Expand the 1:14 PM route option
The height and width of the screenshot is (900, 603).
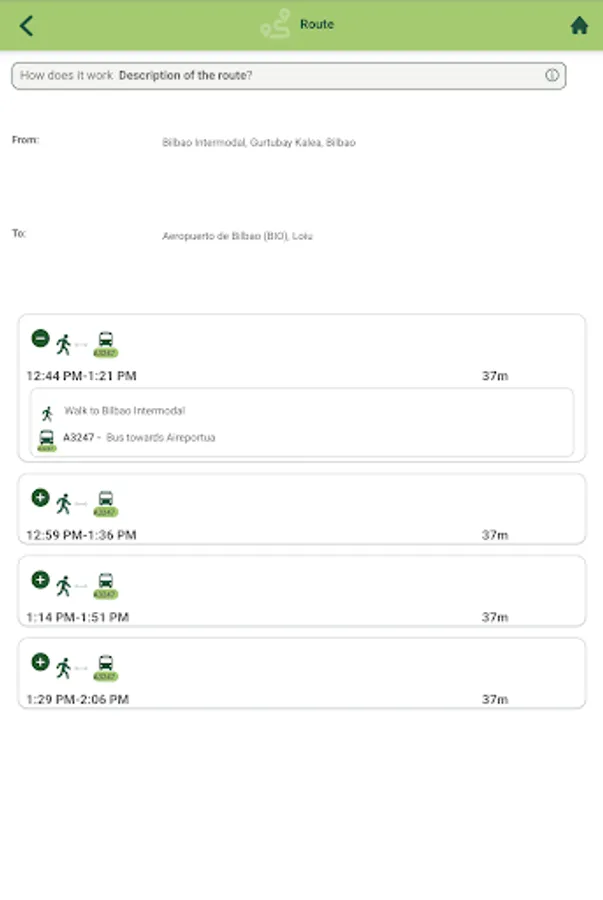(40, 579)
